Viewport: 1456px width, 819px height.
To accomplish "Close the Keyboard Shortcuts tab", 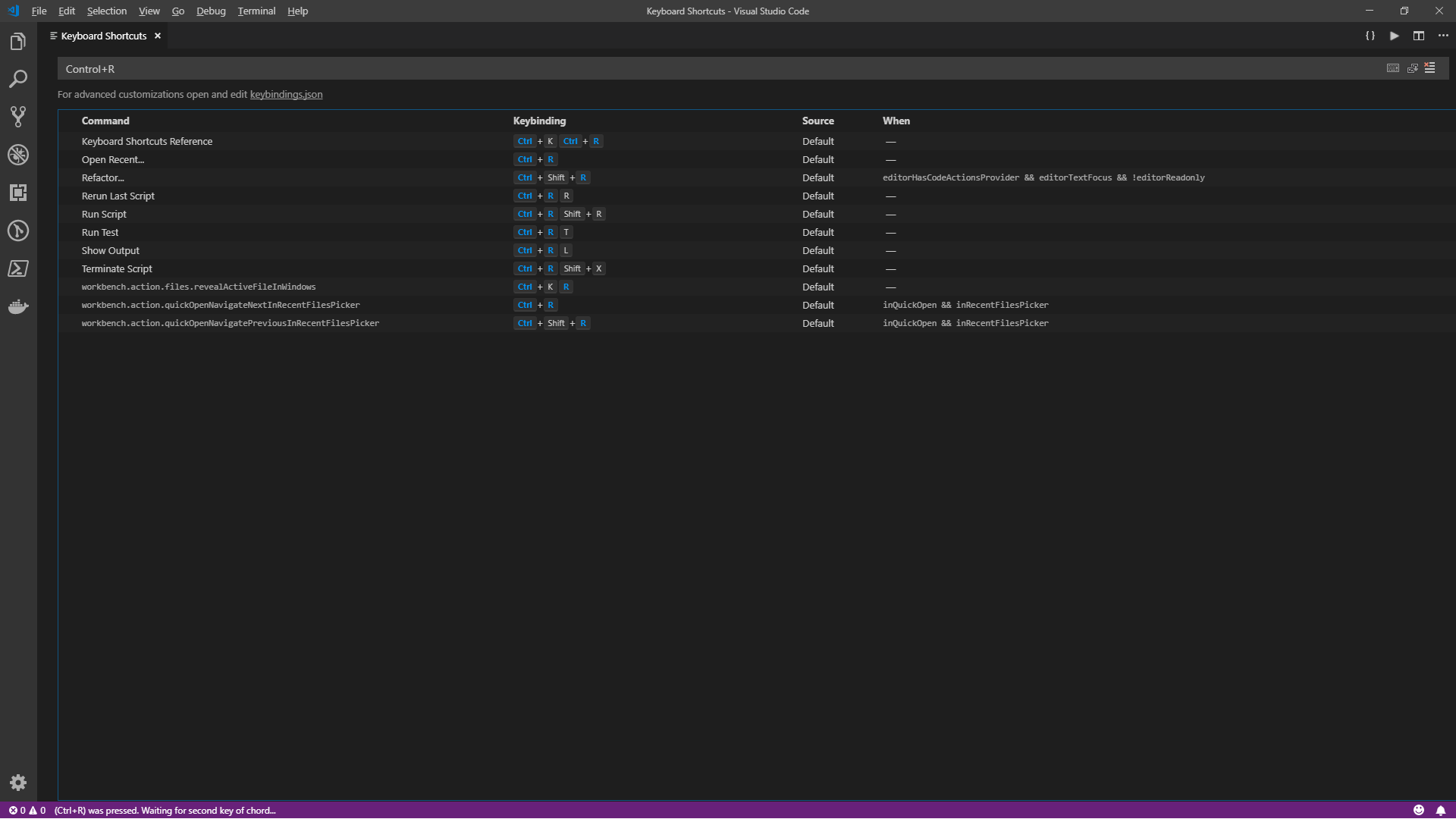I will pos(158,36).
